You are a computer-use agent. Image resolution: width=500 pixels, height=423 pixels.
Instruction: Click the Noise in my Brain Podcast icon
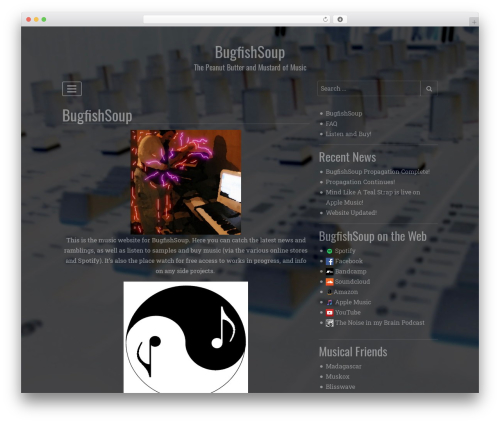[329, 323]
